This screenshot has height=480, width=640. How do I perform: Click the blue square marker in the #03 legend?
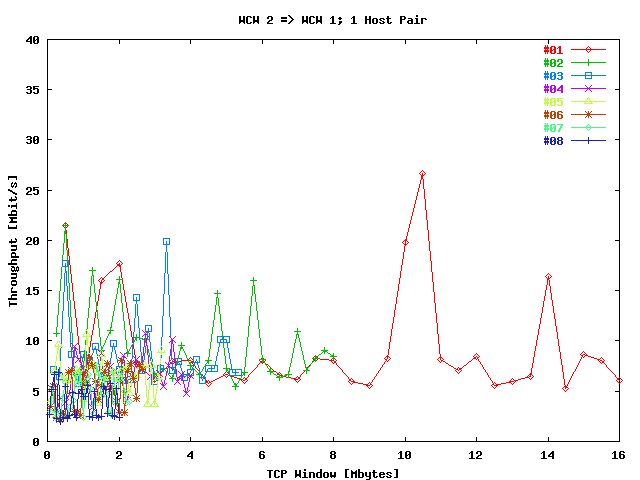click(588, 76)
